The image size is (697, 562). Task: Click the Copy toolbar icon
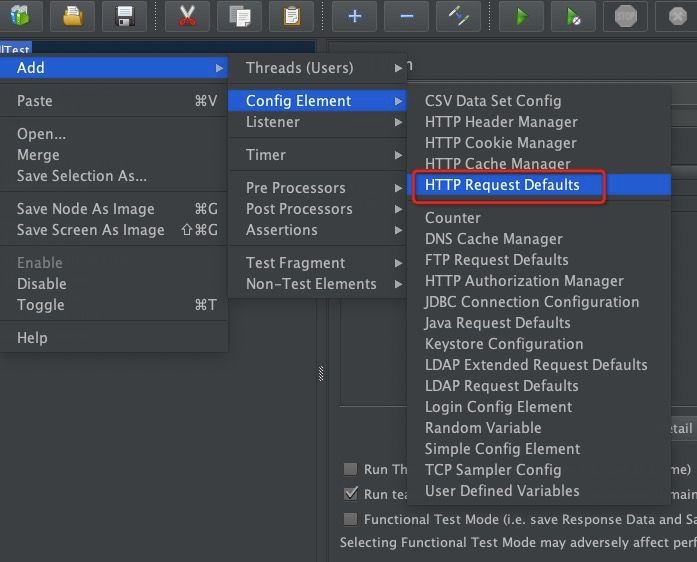pos(239,16)
